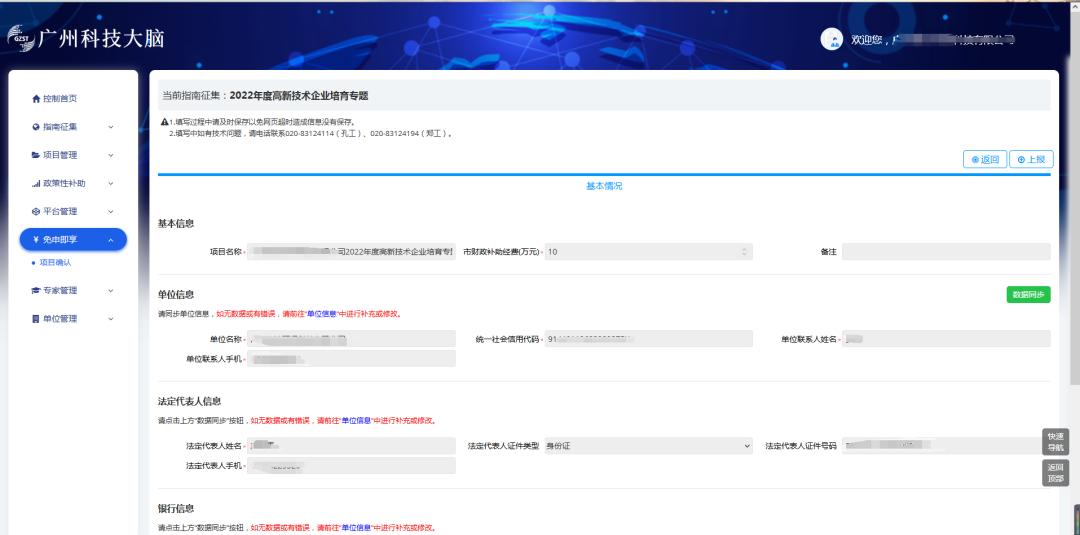Collapse the 免申即享 menu section
Viewport: 1080px width, 535px height.
click(x=110, y=240)
